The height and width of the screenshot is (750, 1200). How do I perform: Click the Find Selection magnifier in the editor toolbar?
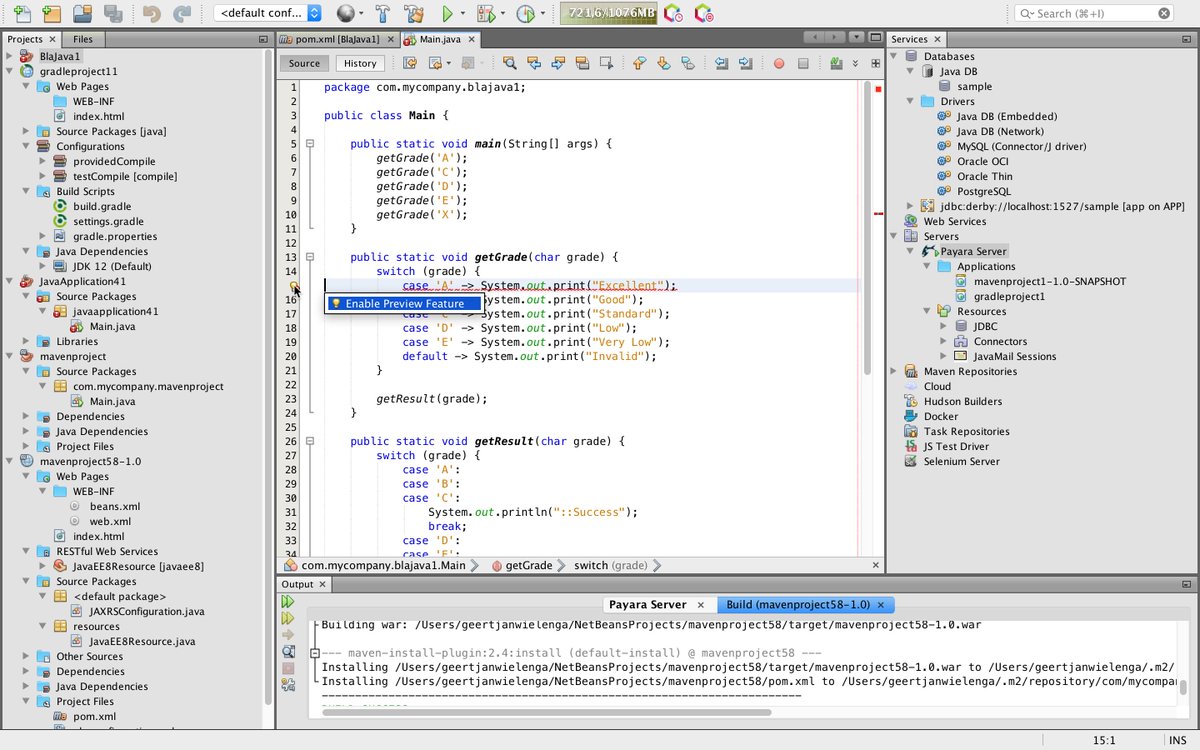[509, 63]
